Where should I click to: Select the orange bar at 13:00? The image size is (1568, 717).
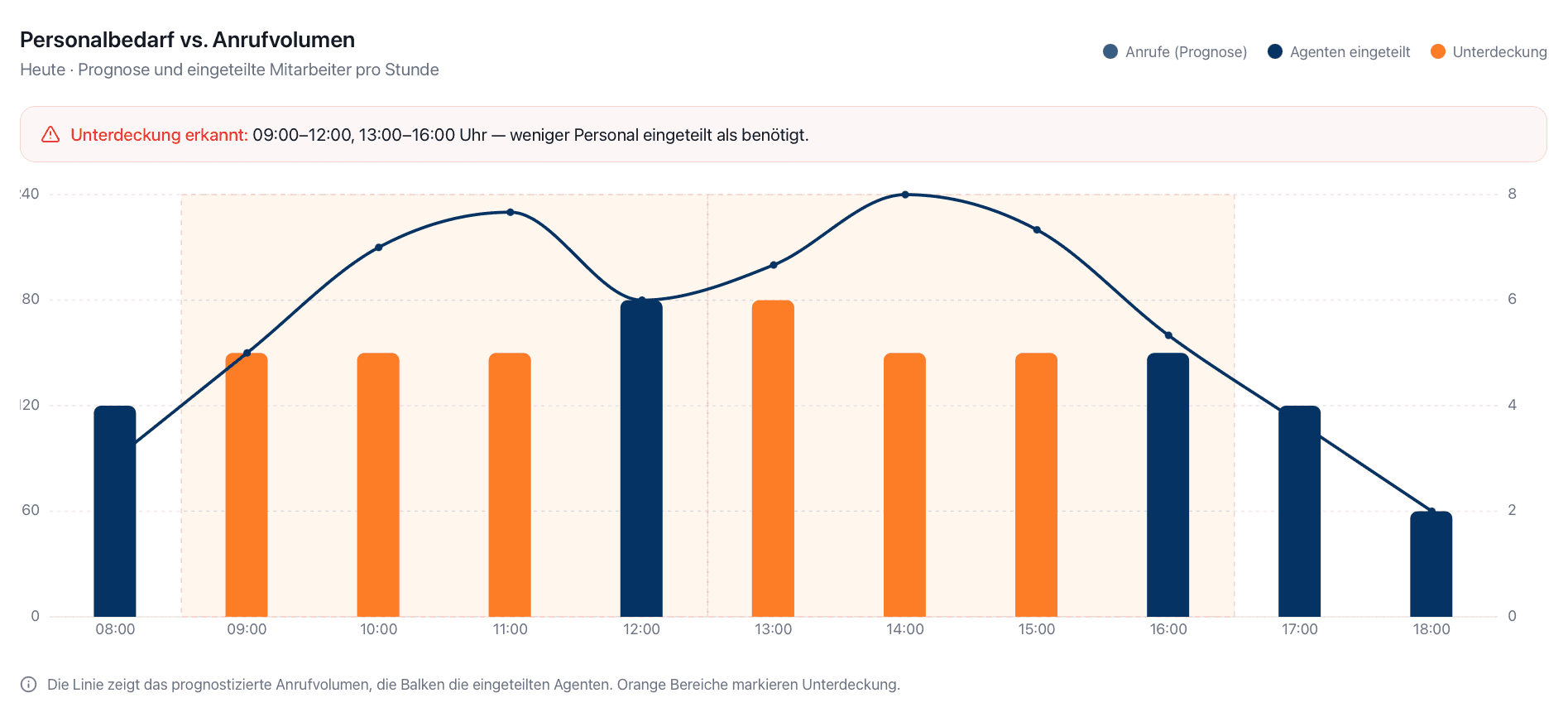point(773,458)
